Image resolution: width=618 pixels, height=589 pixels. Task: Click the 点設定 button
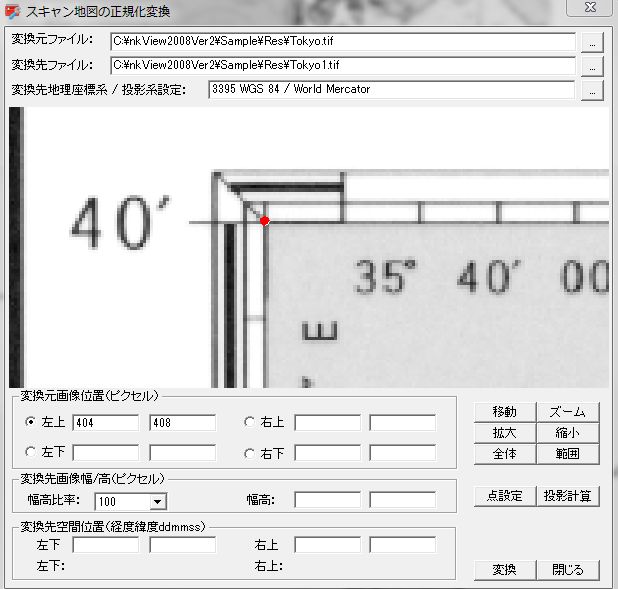pyautogui.click(x=505, y=495)
